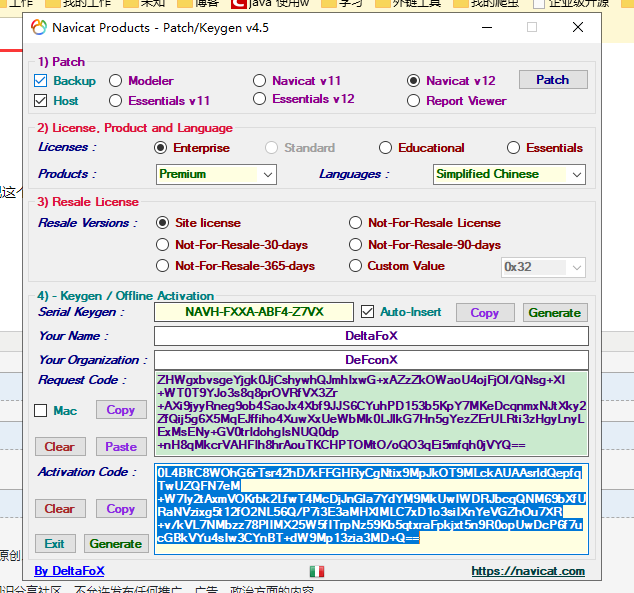Click the Your Name field with DeltaFoX
The width and height of the screenshot is (634, 593).
(x=371, y=336)
